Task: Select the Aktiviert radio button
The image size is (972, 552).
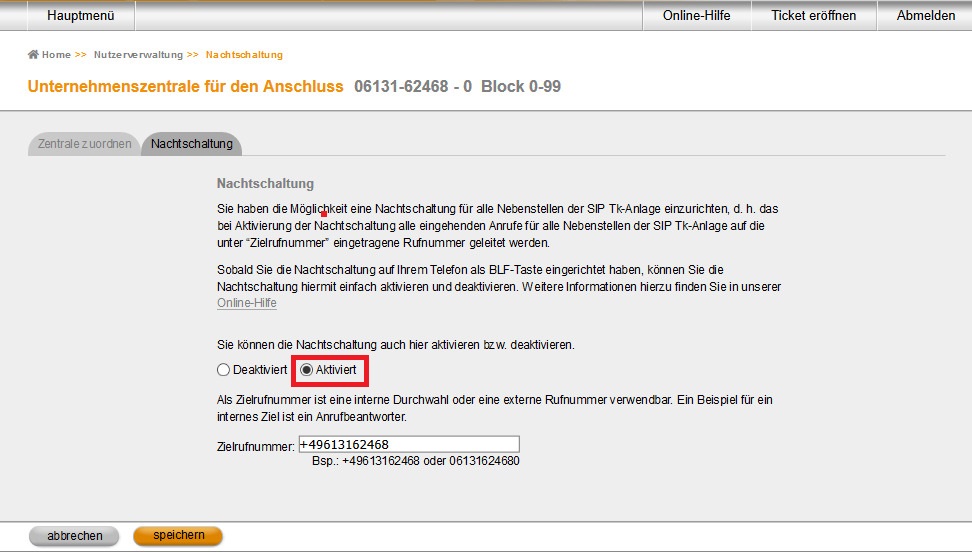Action: (x=306, y=370)
